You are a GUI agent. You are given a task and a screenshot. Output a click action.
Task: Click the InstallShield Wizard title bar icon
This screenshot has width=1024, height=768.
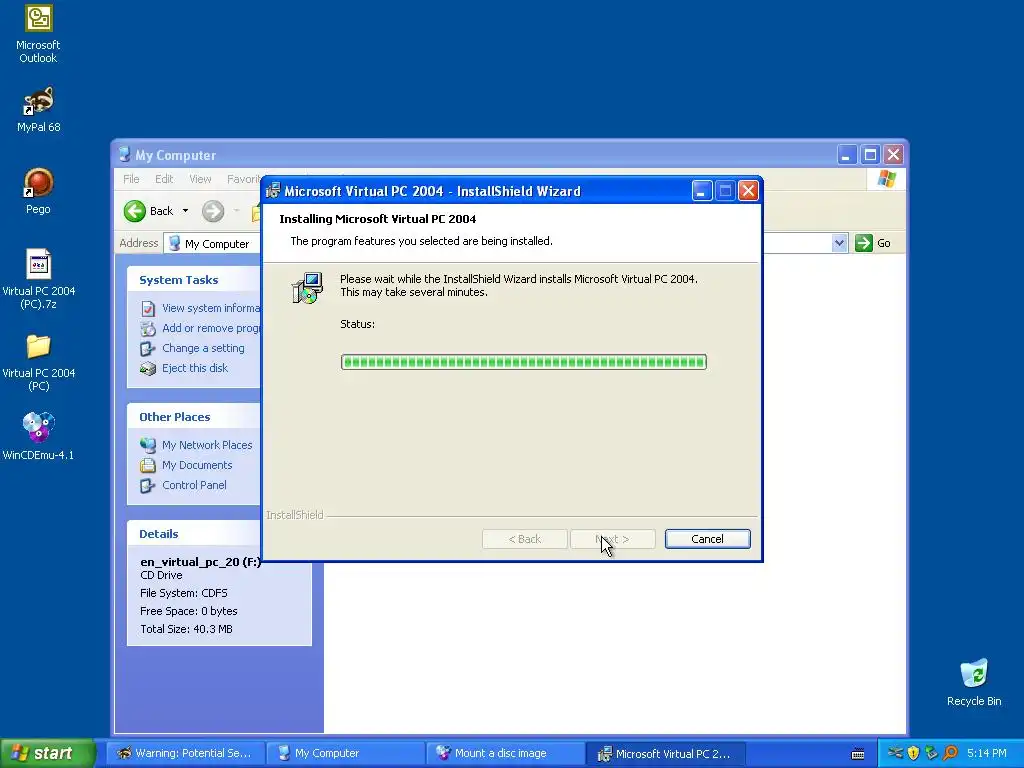click(x=273, y=191)
